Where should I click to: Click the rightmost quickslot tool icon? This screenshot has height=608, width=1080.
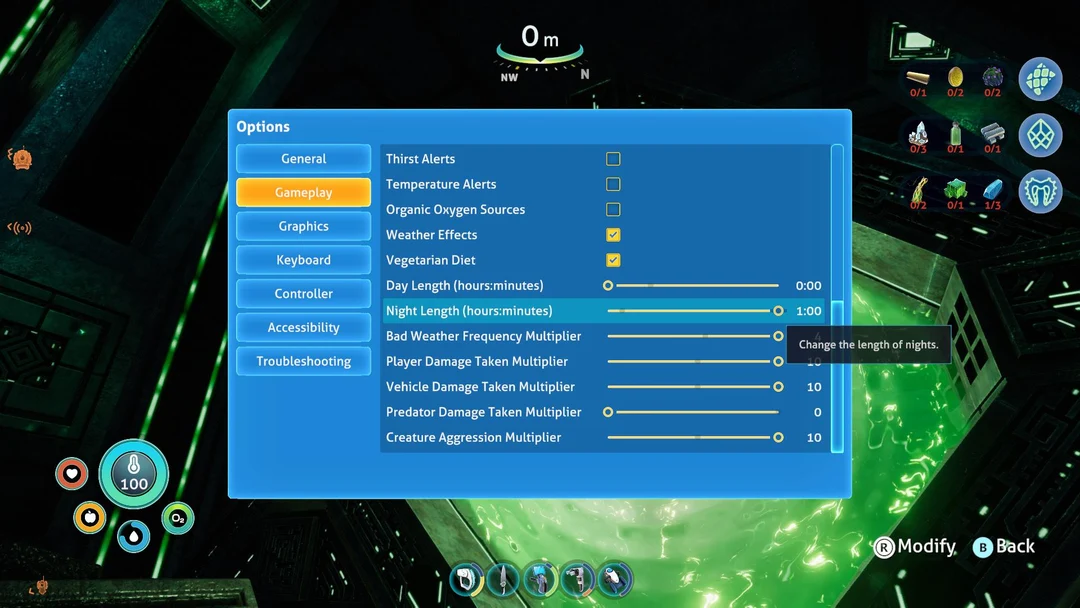[614, 578]
